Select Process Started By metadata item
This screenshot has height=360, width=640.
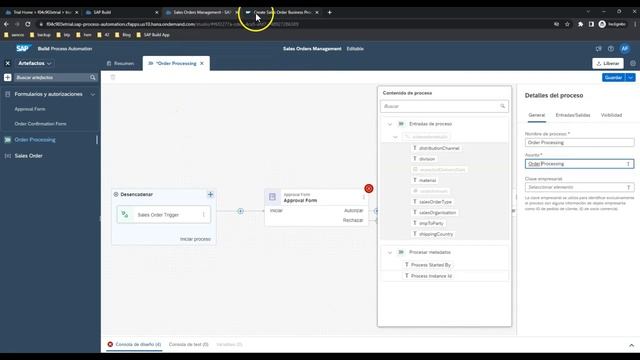click(427, 265)
